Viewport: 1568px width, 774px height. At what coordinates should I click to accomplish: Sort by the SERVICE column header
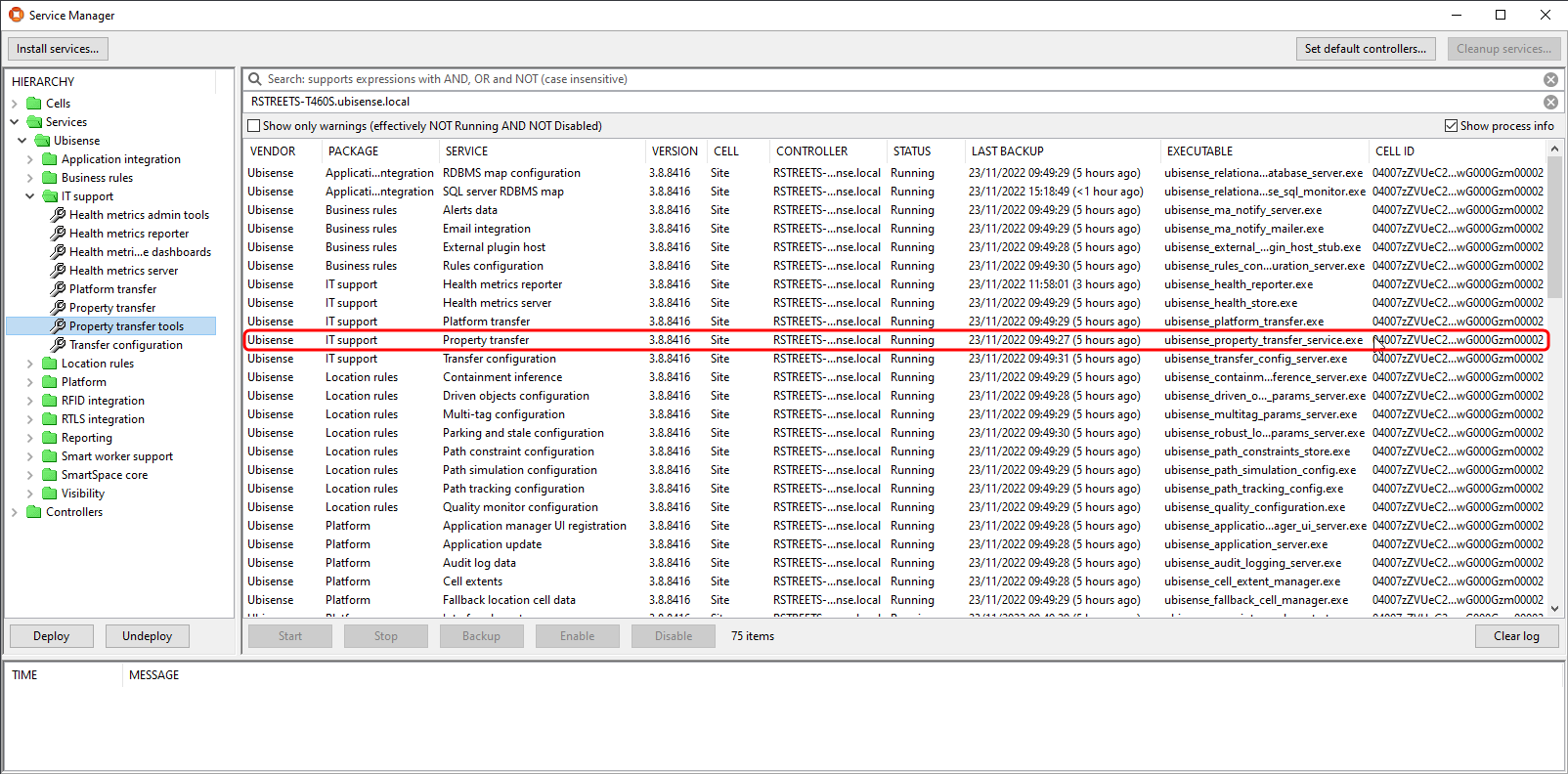tap(466, 151)
